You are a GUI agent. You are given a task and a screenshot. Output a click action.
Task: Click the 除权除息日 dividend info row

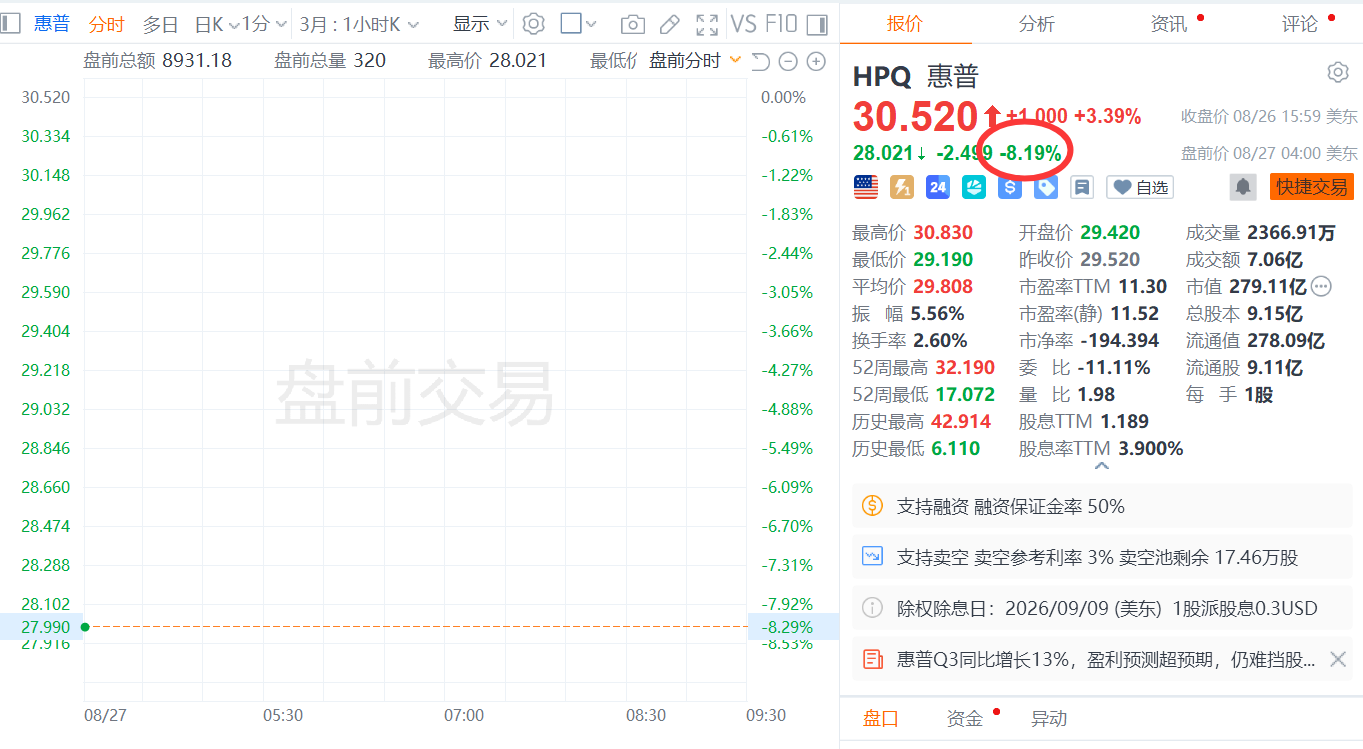coord(1104,608)
